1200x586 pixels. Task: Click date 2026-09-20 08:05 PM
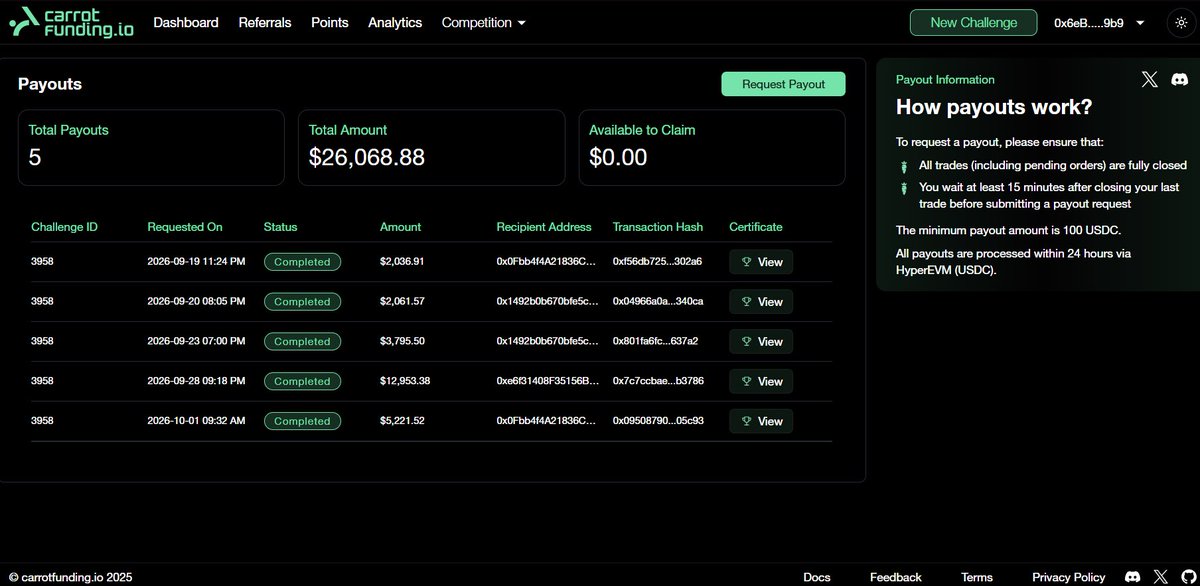pos(196,302)
